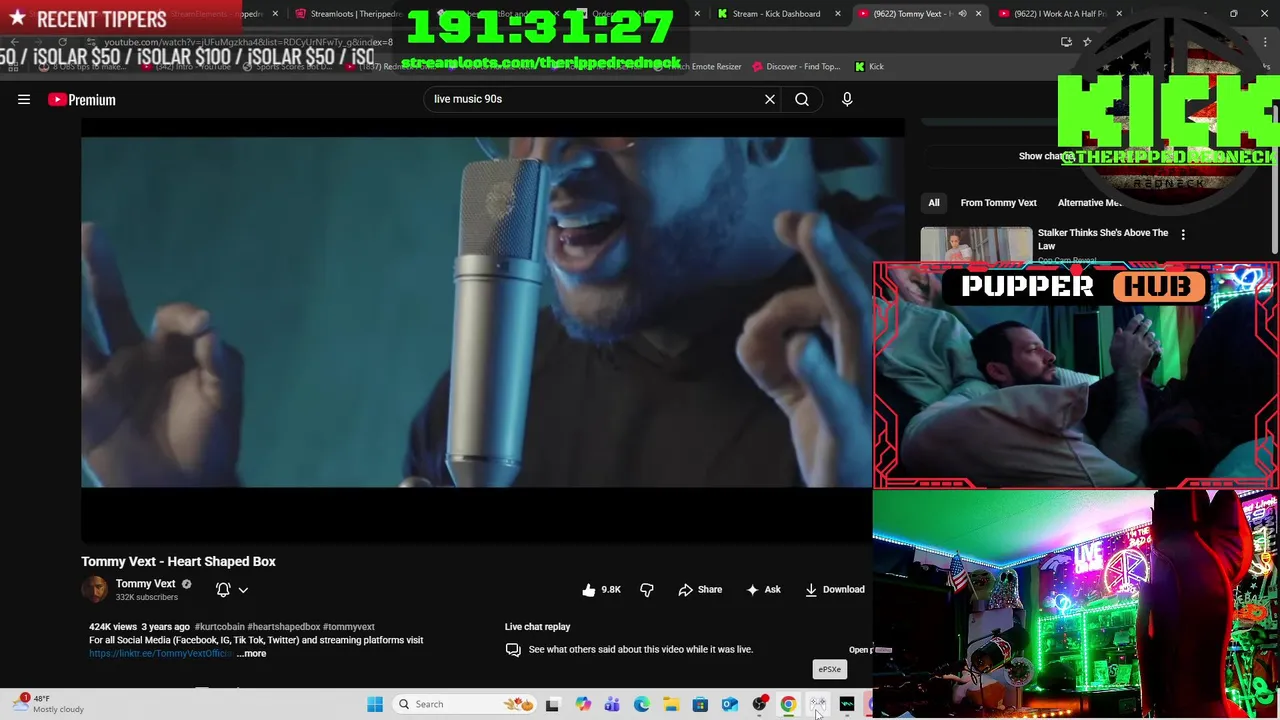Open Microsoft Teams on taskbar
Viewport: 1280px width, 720px height.
(x=612, y=704)
